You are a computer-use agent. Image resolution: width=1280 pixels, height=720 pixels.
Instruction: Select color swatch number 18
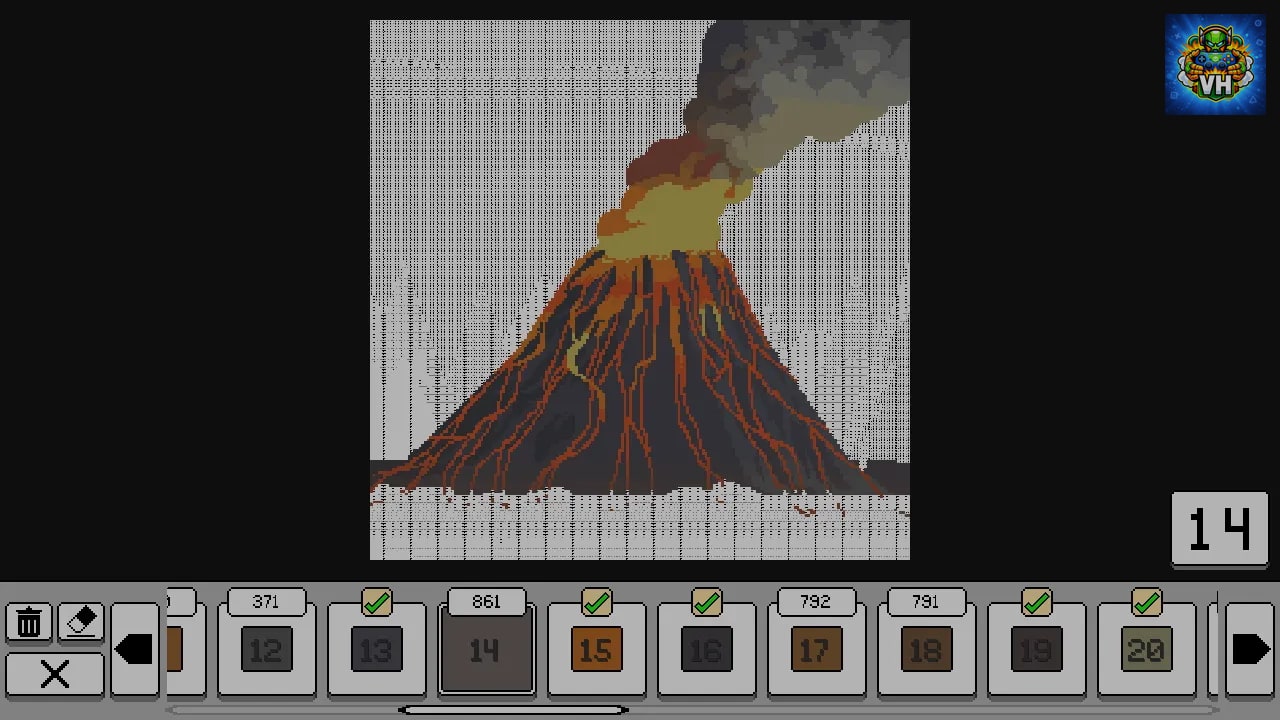(926, 651)
